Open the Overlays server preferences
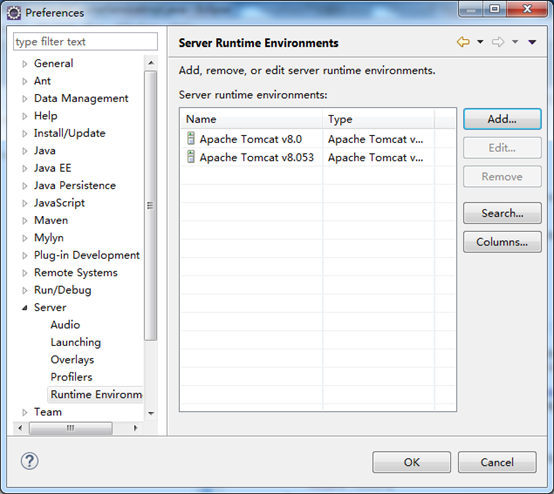This screenshot has height=494, width=554. pyautogui.click(x=72, y=359)
